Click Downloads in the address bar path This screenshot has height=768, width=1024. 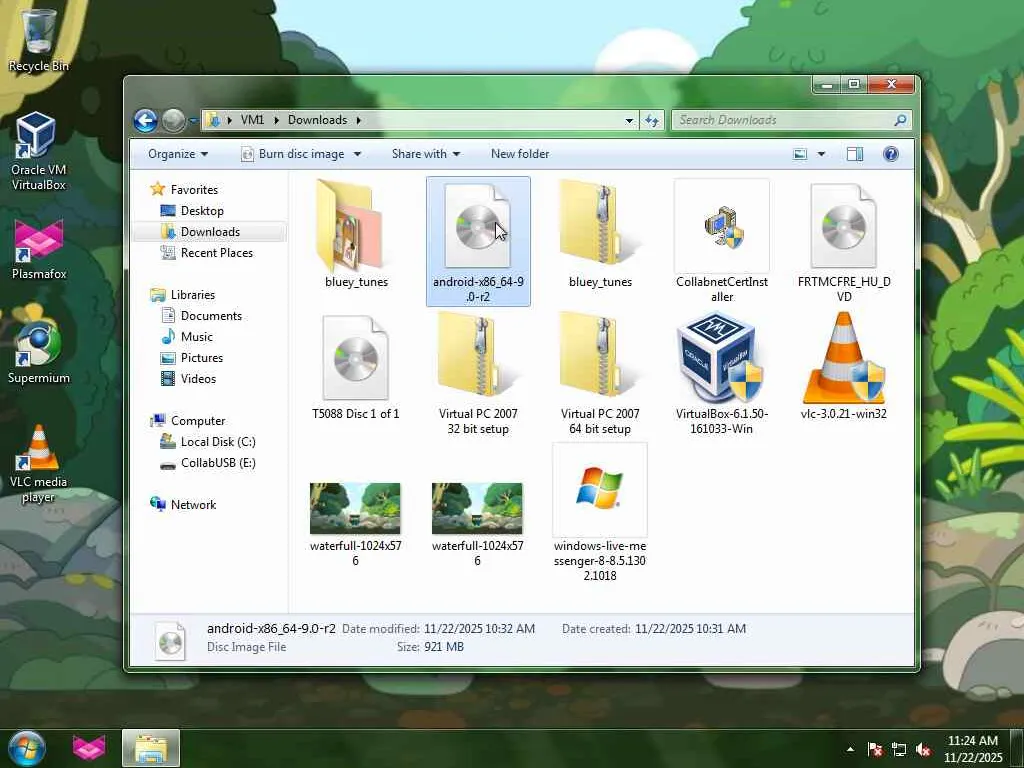[317, 120]
